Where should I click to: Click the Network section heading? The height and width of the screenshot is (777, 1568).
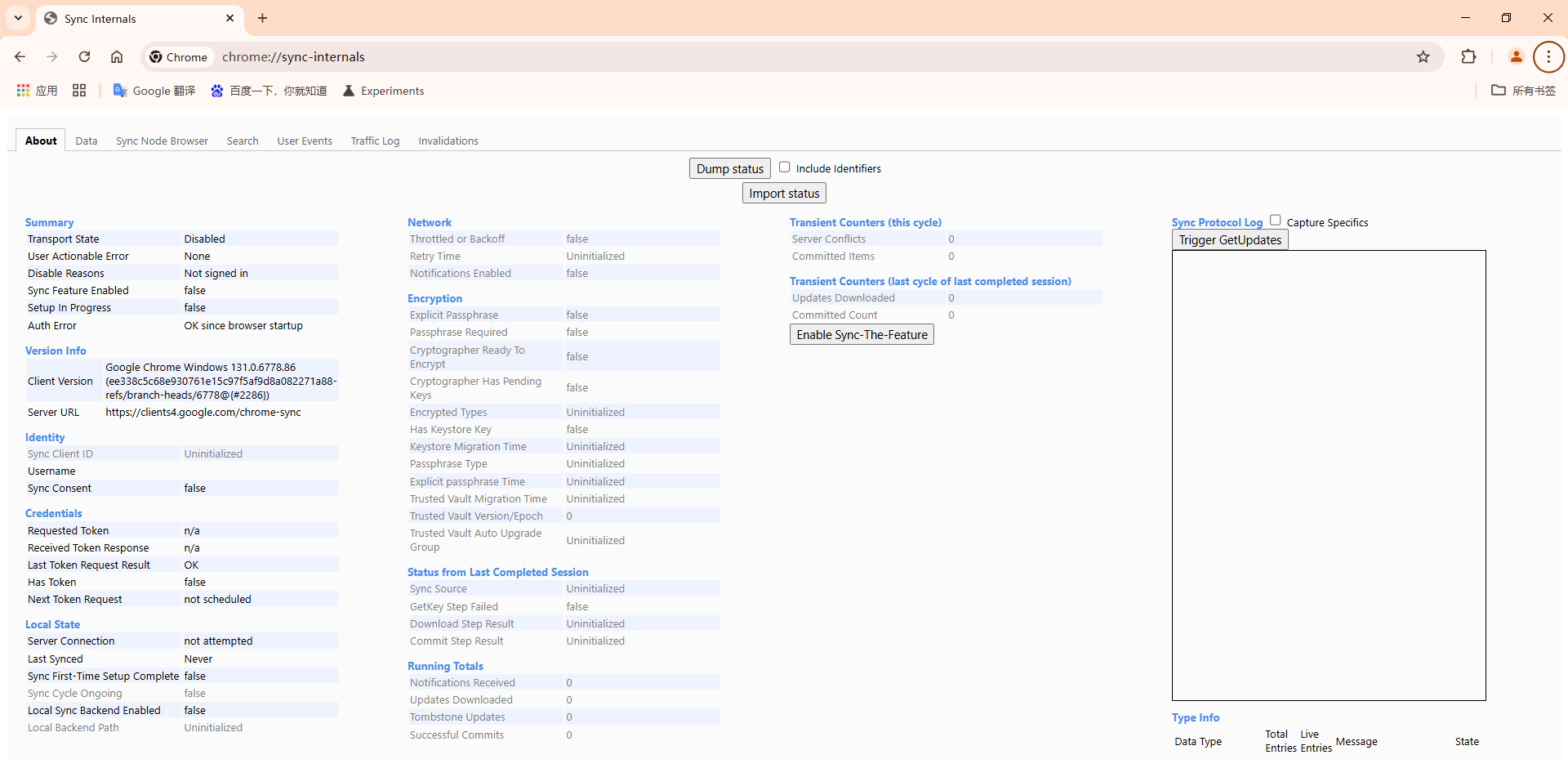tap(430, 222)
